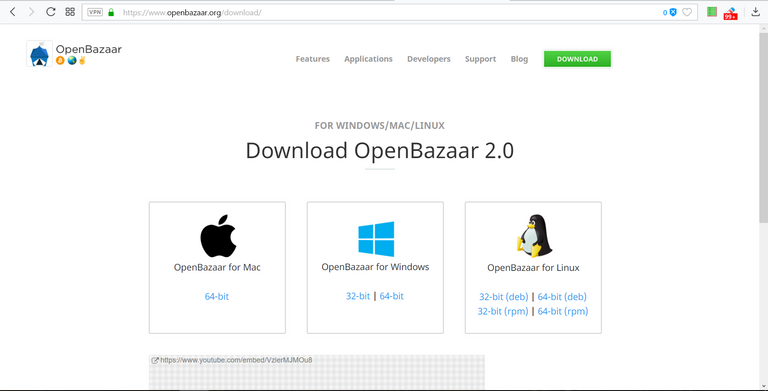Click the Download OpenBazaar 2.0 heading
This screenshot has height=391, width=768.
(x=380, y=150)
